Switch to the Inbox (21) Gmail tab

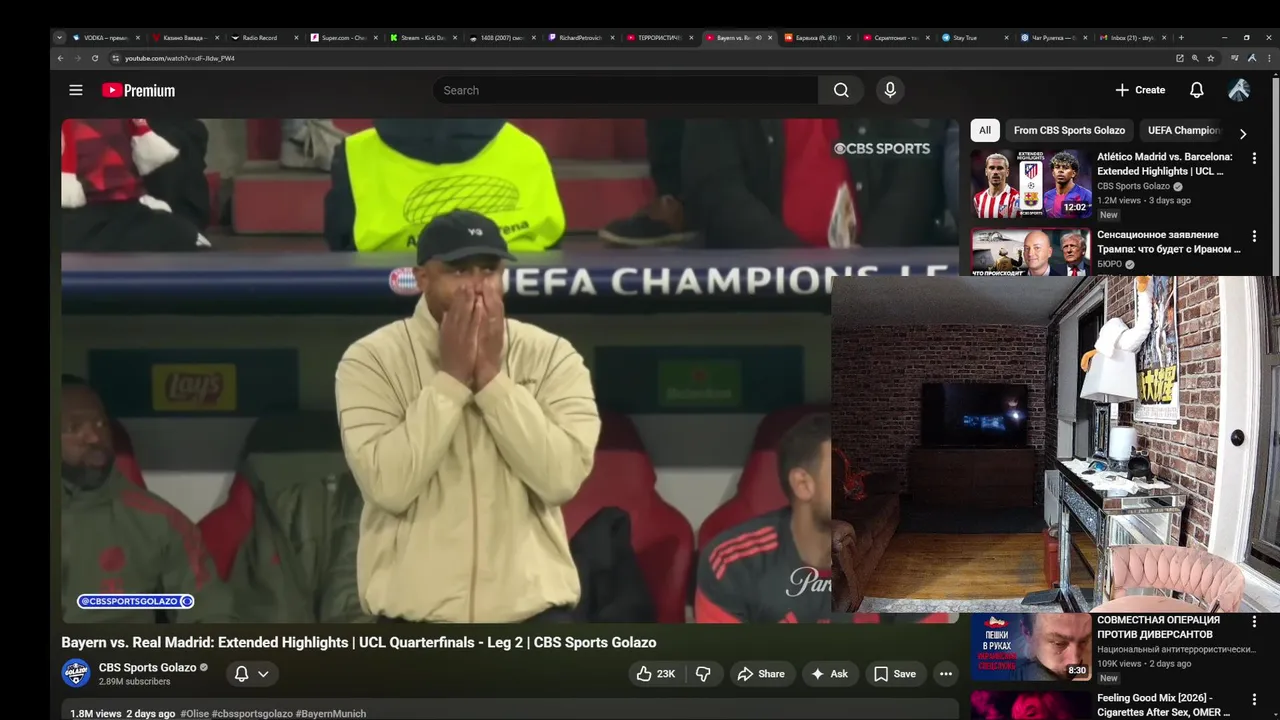(x=1132, y=37)
